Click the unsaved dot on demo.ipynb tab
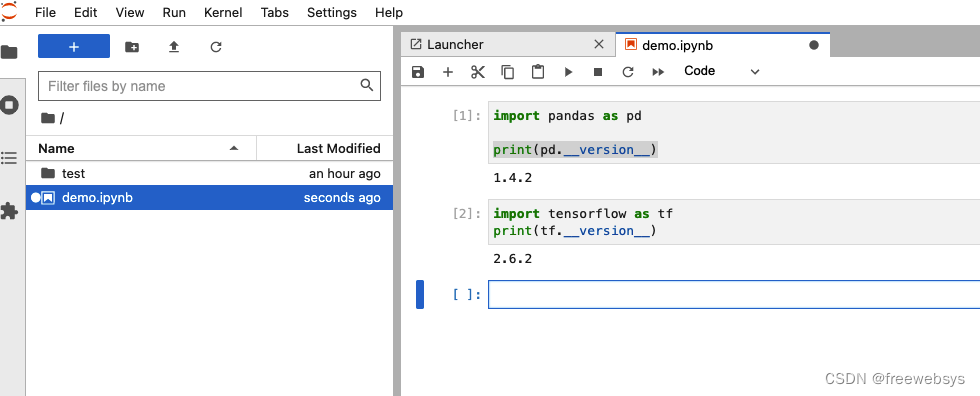This screenshot has height=396, width=980. (814, 45)
